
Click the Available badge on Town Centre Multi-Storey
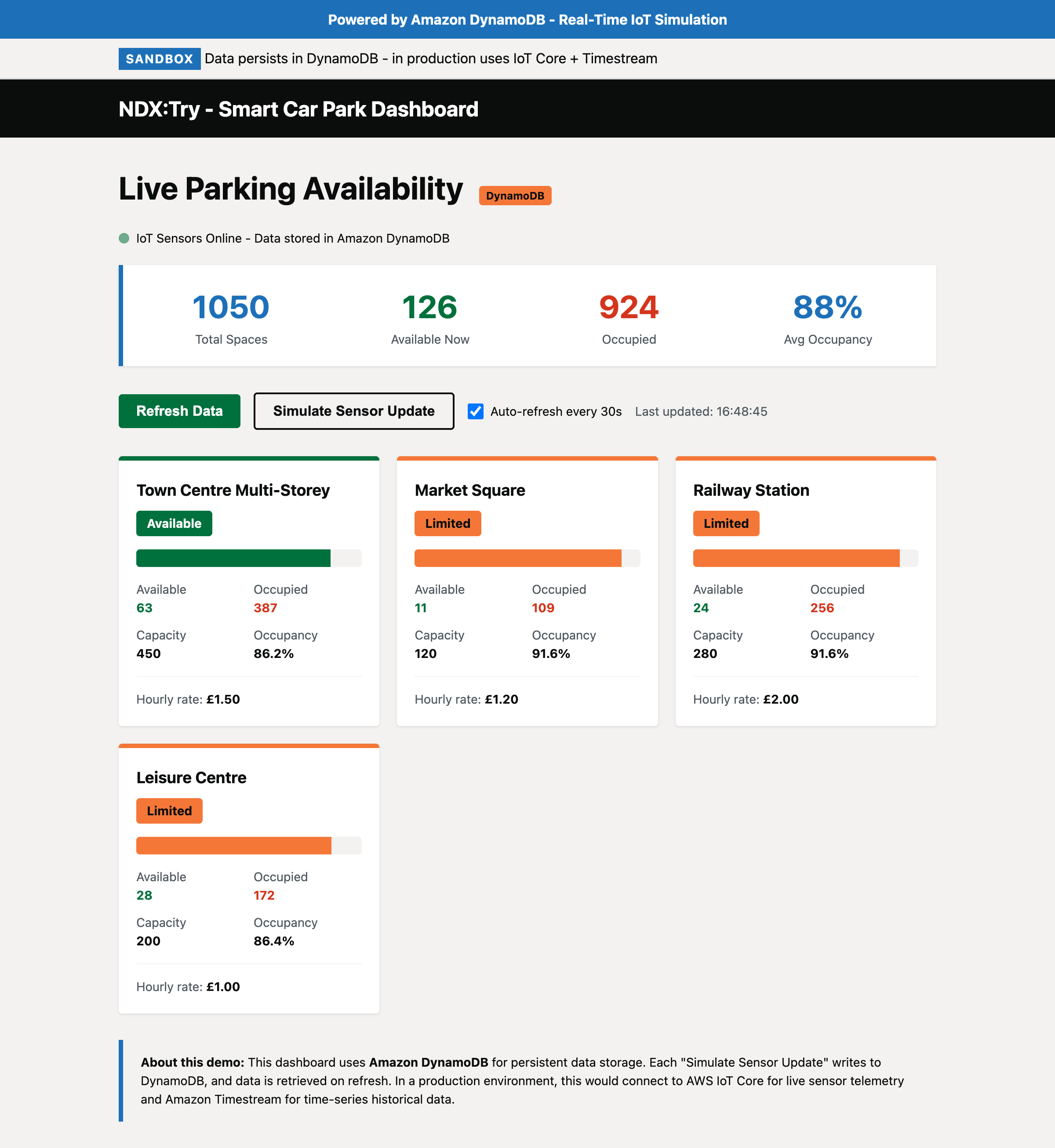point(174,523)
